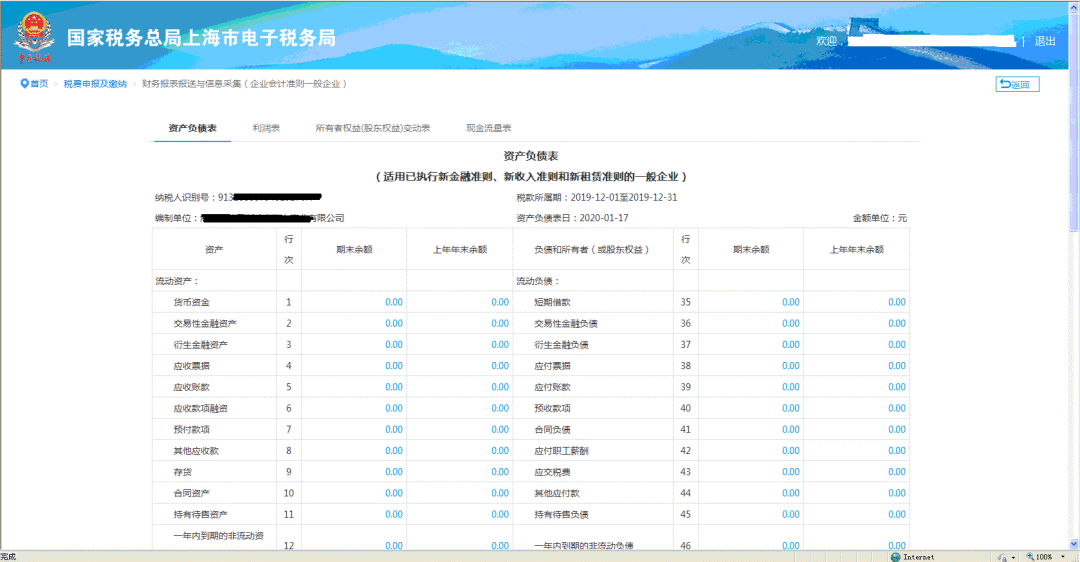Click 持有待售负债 上年年末余额 value
1080x562 pixels.
pyautogui.click(x=897, y=514)
